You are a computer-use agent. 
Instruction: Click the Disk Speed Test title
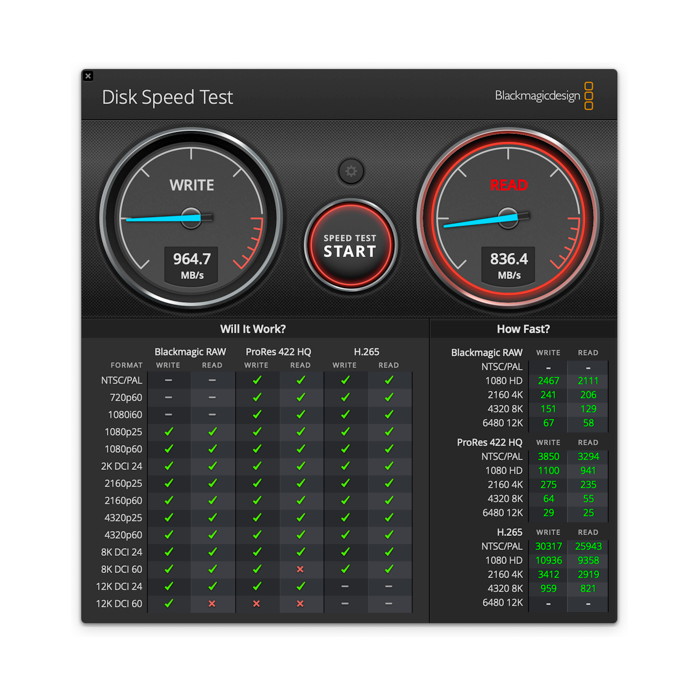coord(167,97)
